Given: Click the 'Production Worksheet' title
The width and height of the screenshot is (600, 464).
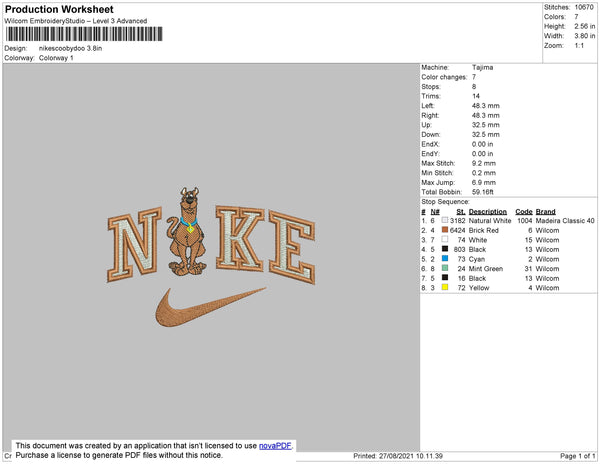Looking at the screenshot, I should (59, 10).
